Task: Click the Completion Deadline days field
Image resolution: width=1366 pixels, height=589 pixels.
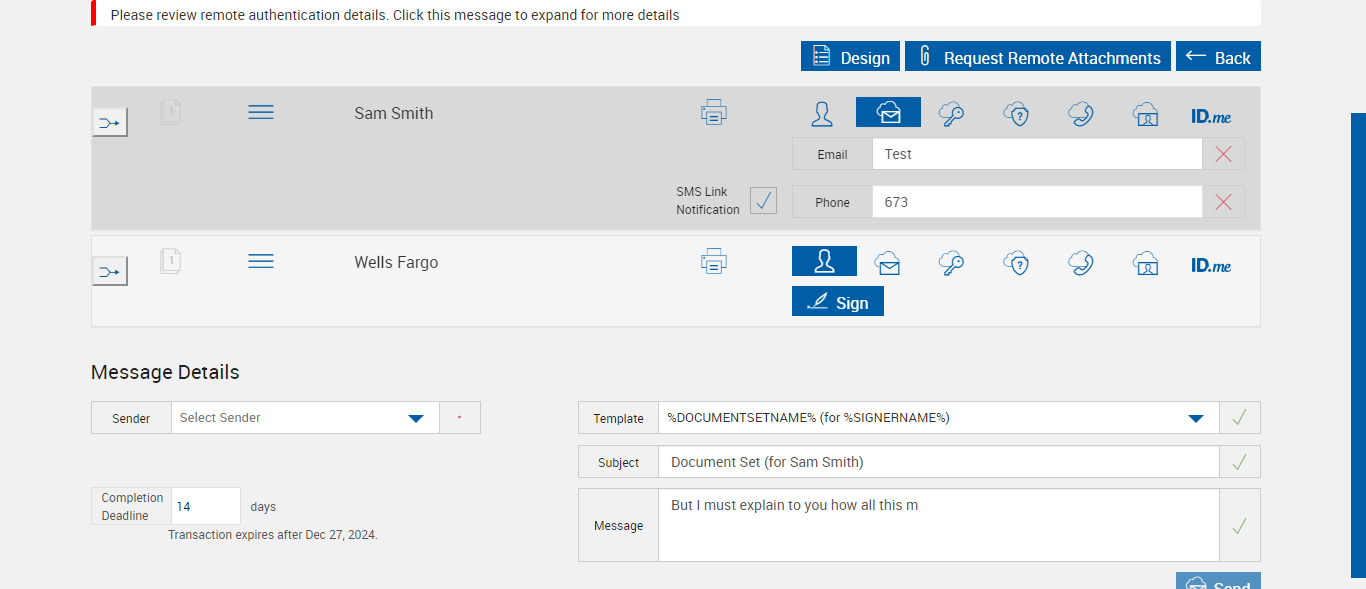Action: [x=205, y=507]
